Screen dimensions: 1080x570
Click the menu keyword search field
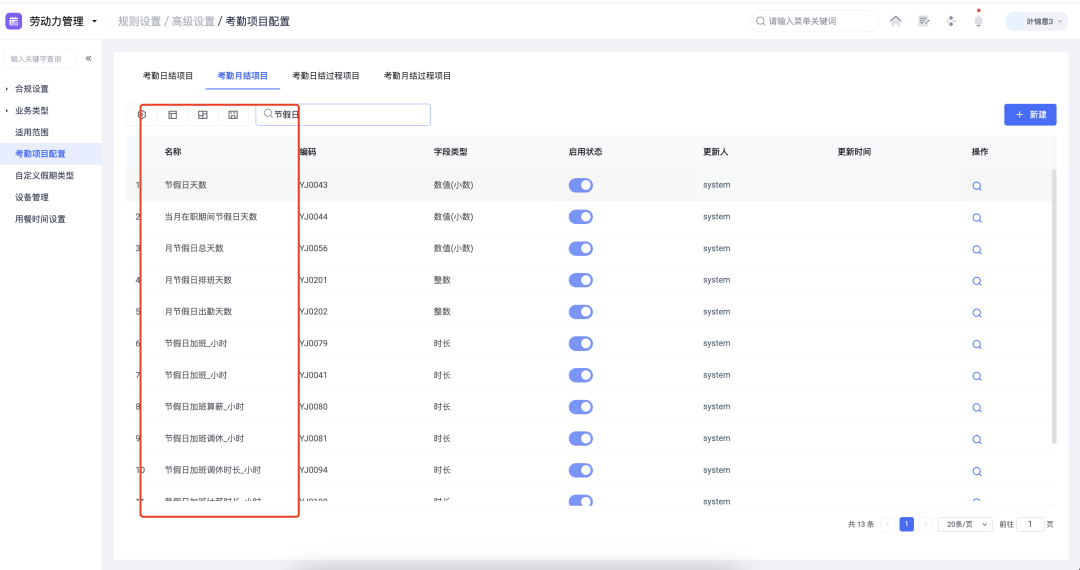(x=815, y=21)
